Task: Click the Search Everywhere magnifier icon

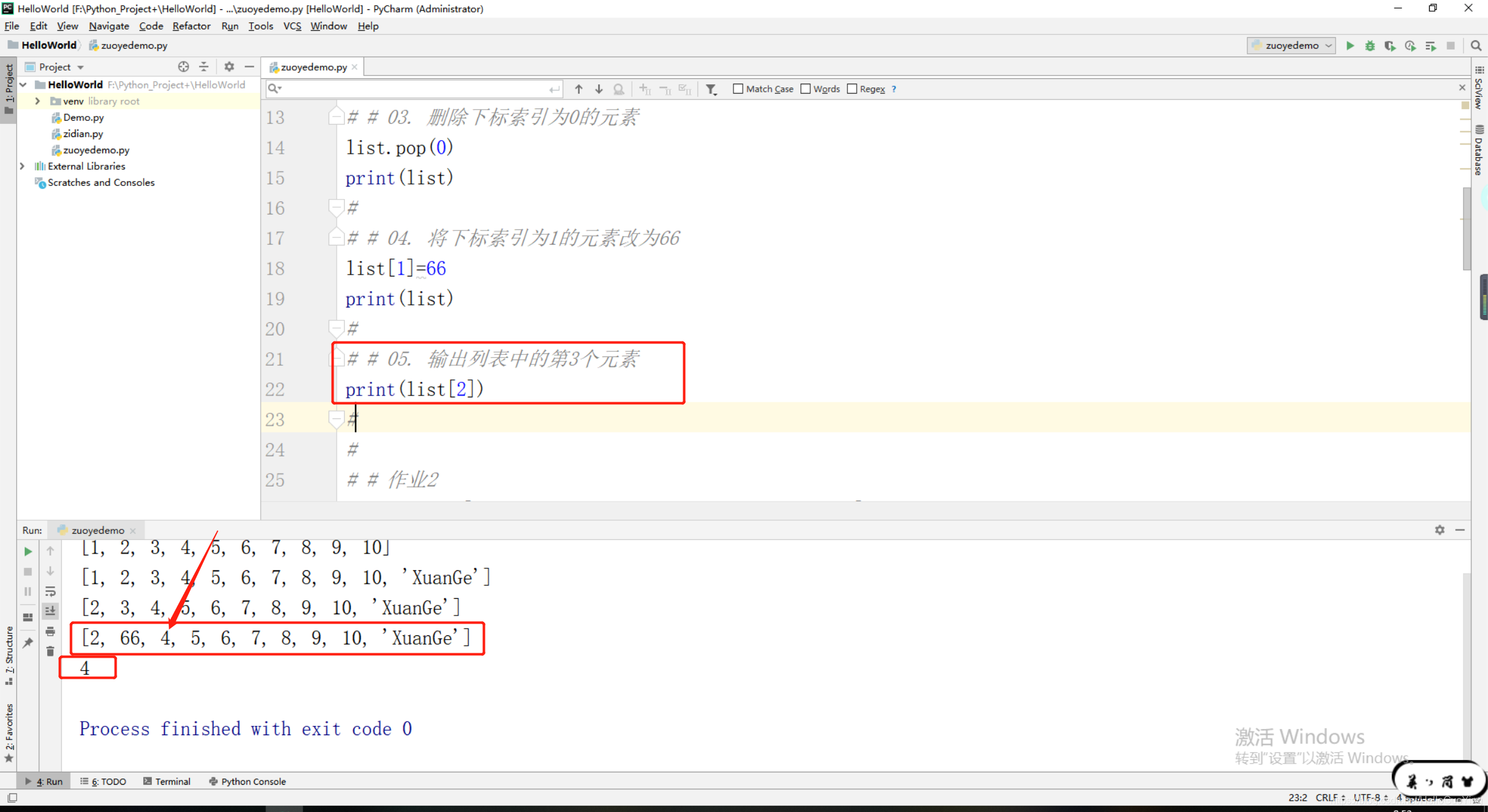Action: 1476,46
